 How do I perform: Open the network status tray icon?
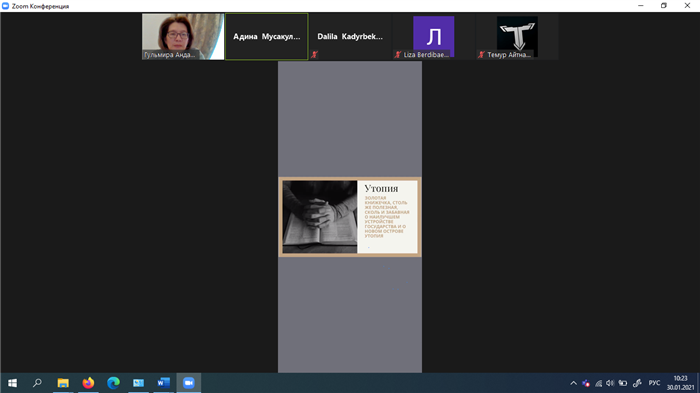click(599, 383)
